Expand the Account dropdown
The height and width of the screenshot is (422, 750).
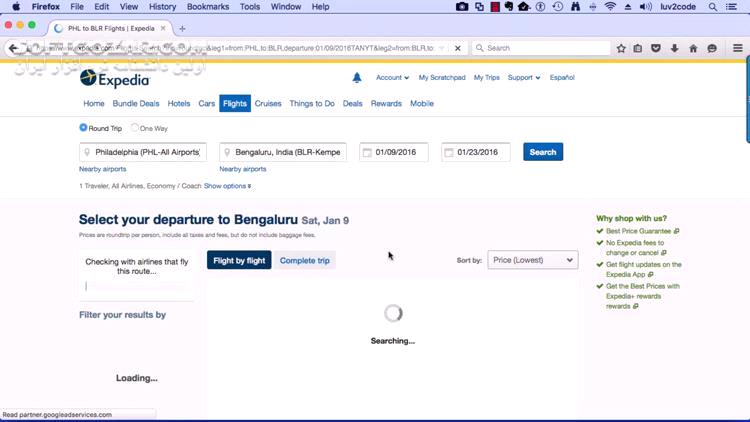coord(392,78)
